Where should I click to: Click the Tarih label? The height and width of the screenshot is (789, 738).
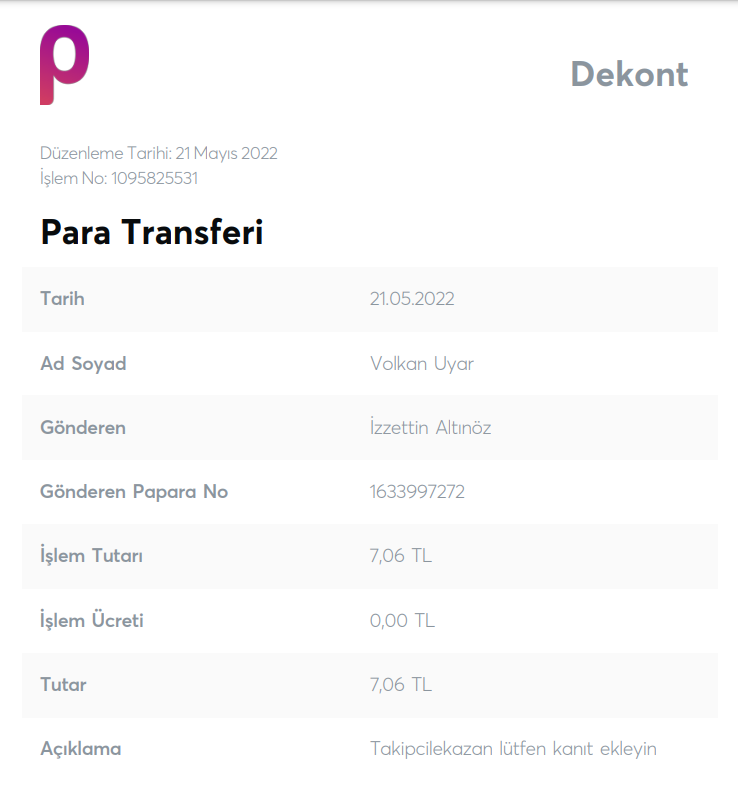click(62, 299)
